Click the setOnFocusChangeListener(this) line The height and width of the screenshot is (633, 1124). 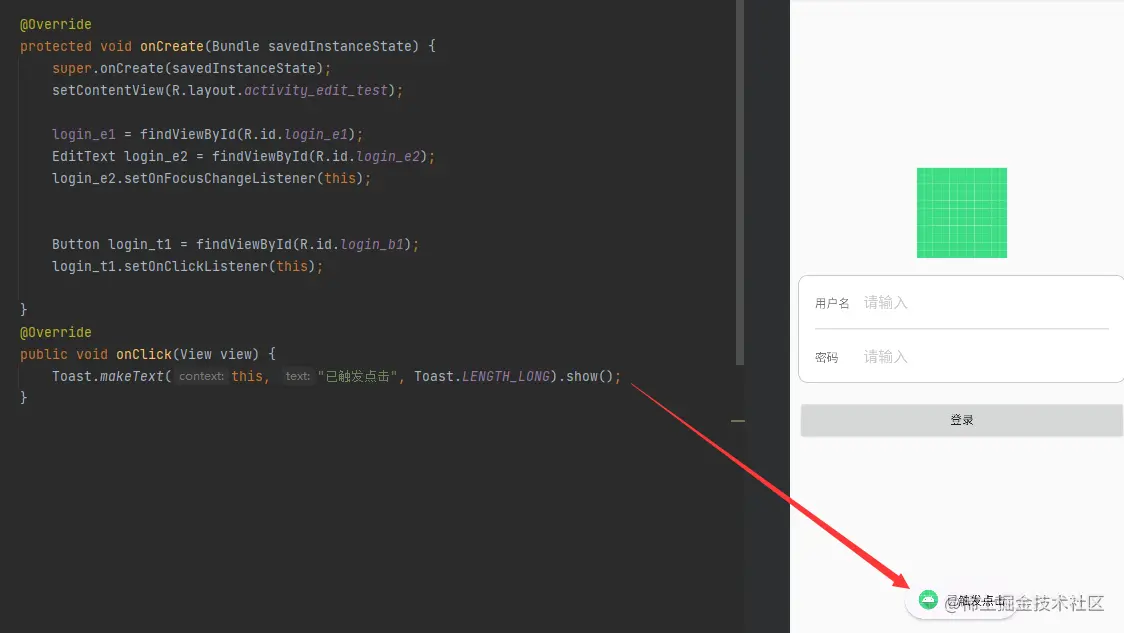point(211,178)
